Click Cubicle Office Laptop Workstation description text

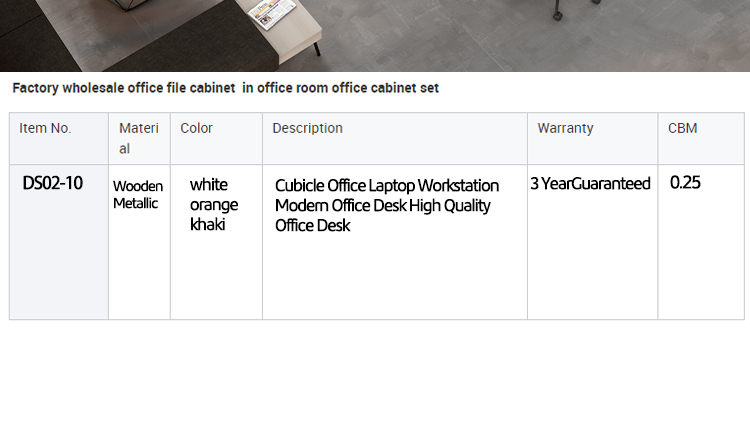tap(387, 186)
